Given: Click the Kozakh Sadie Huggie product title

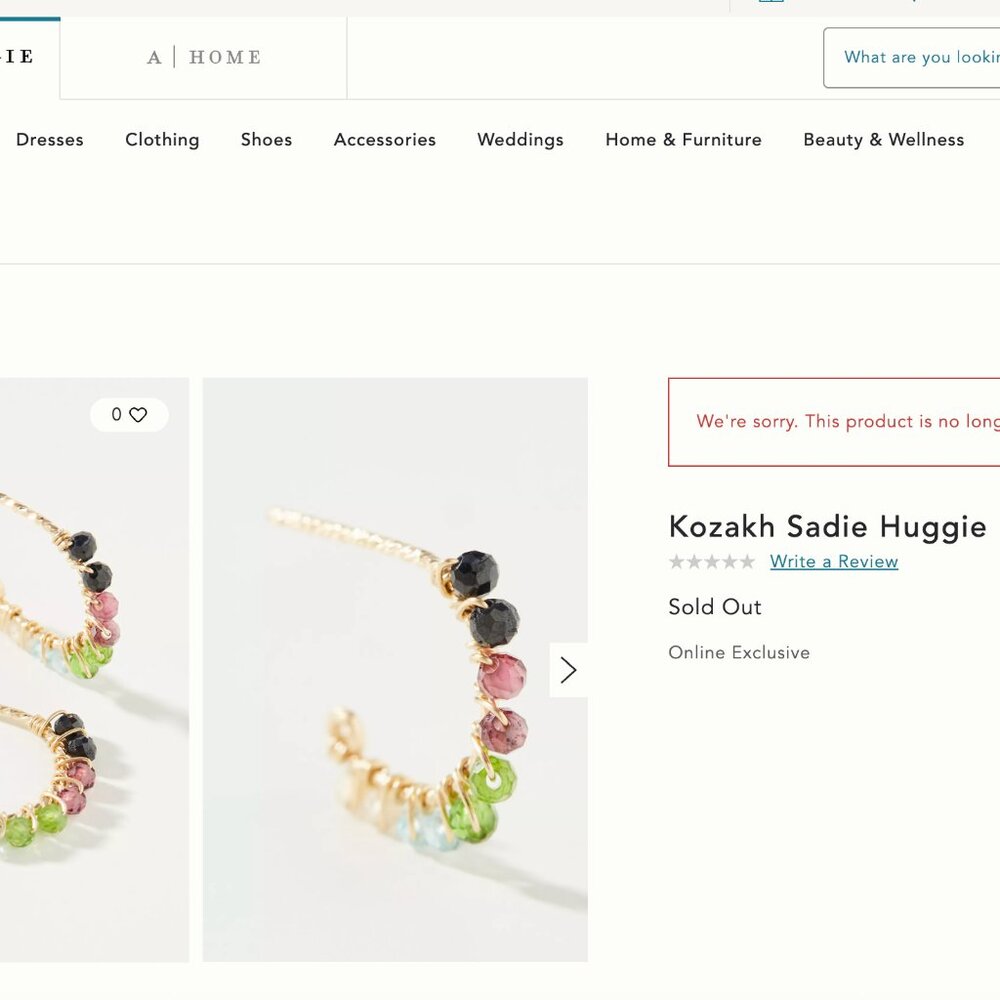Looking at the screenshot, I should point(828,527).
